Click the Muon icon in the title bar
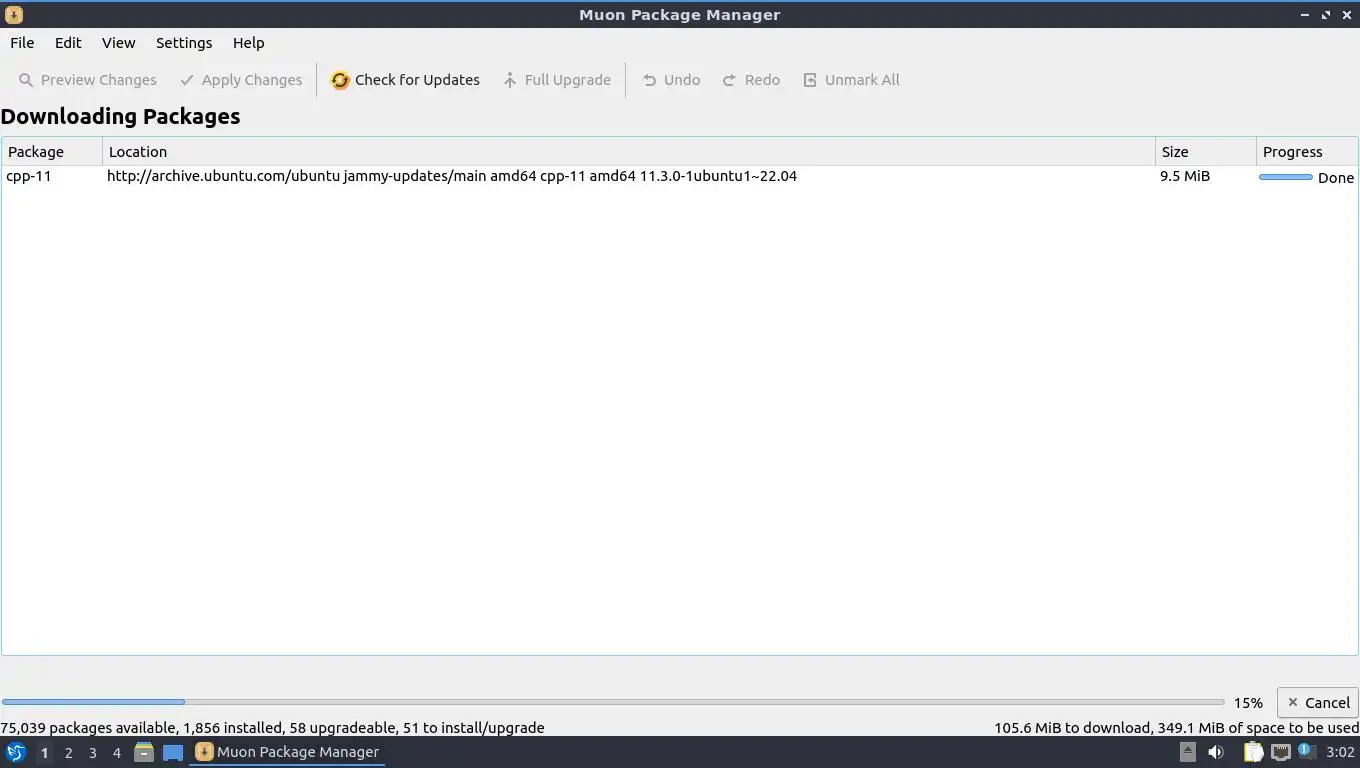 pos(14,15)
